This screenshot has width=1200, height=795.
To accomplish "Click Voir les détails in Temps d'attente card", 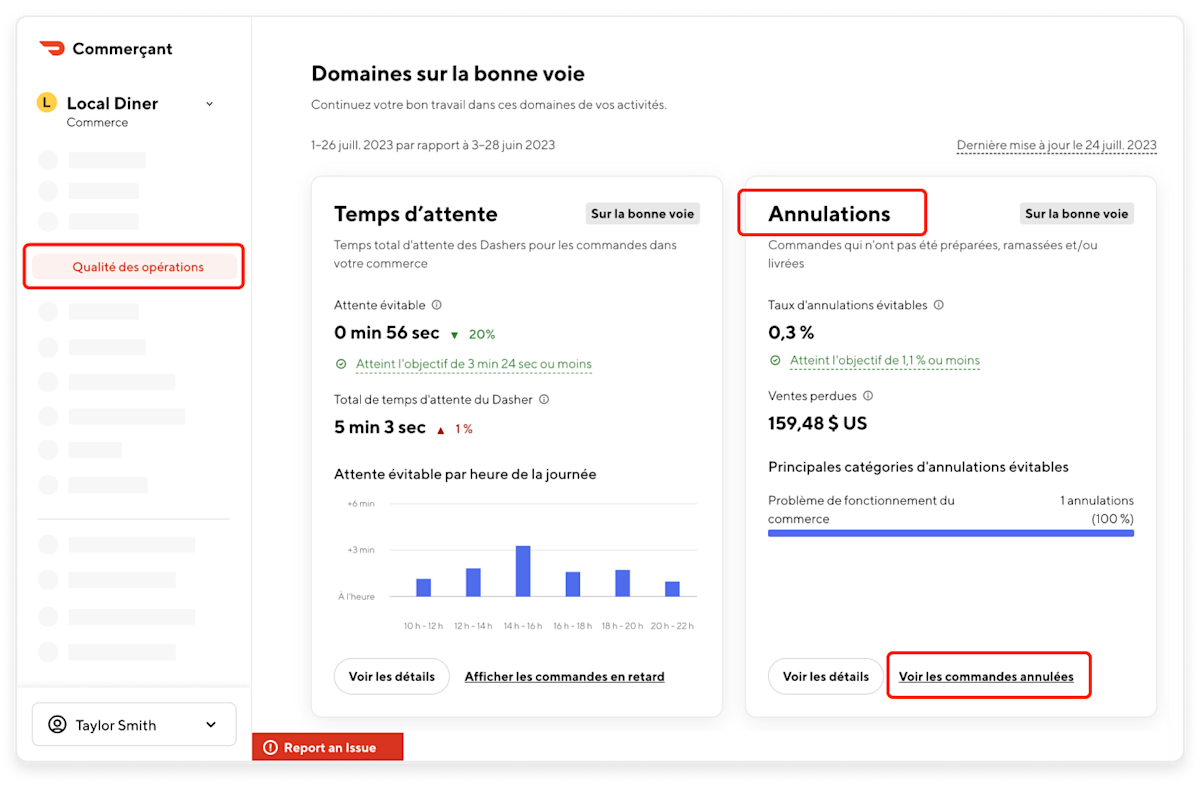I will click(x=392, y=676).
